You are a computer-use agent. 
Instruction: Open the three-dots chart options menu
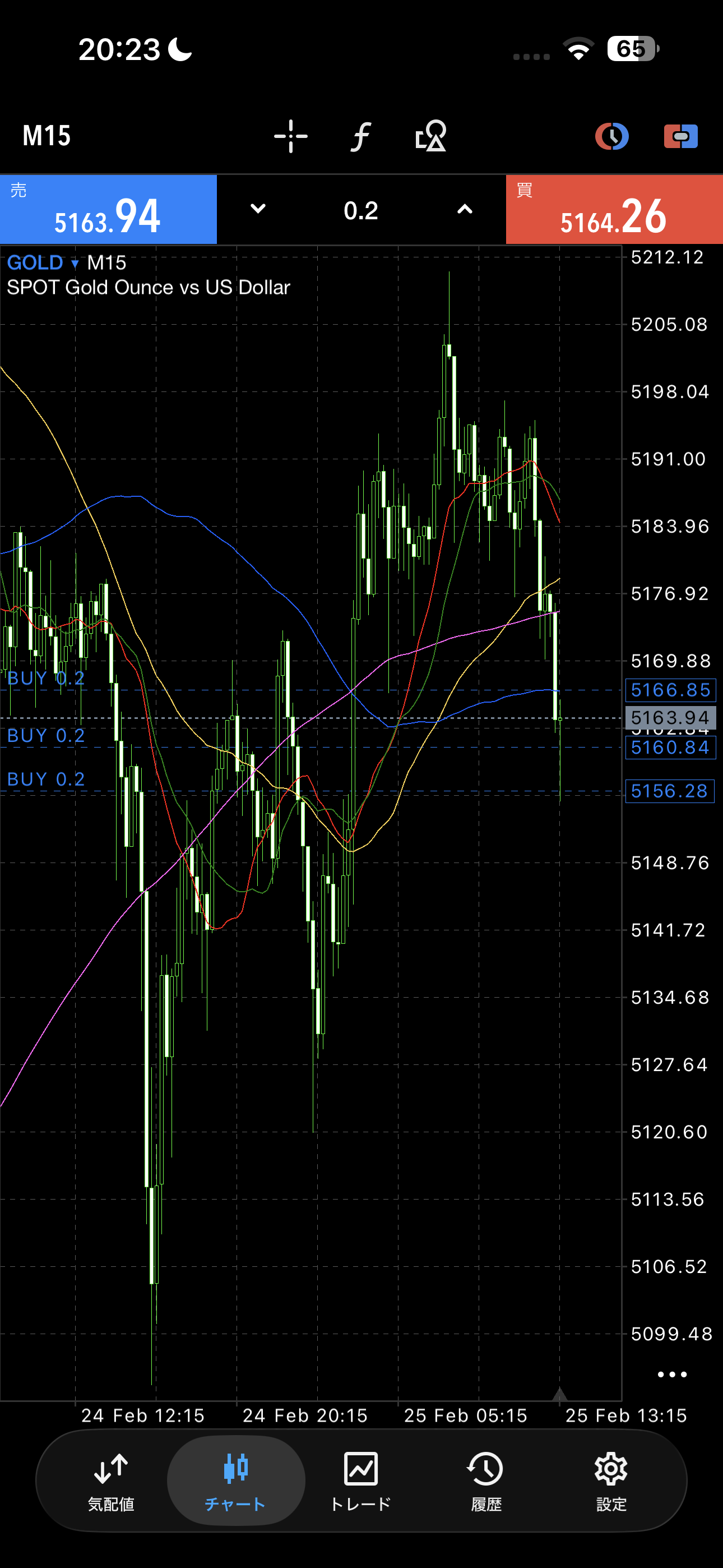[672, 1375]
